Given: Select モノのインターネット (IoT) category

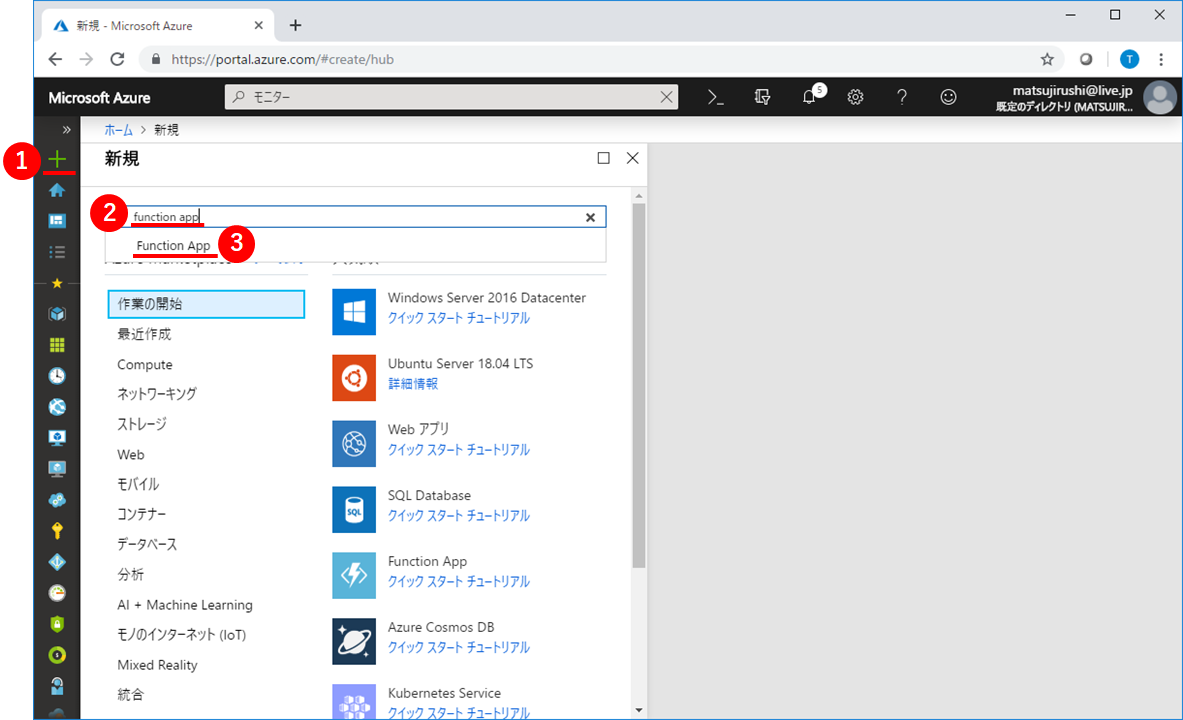Looking at the screenshot, I should [182, 635].
